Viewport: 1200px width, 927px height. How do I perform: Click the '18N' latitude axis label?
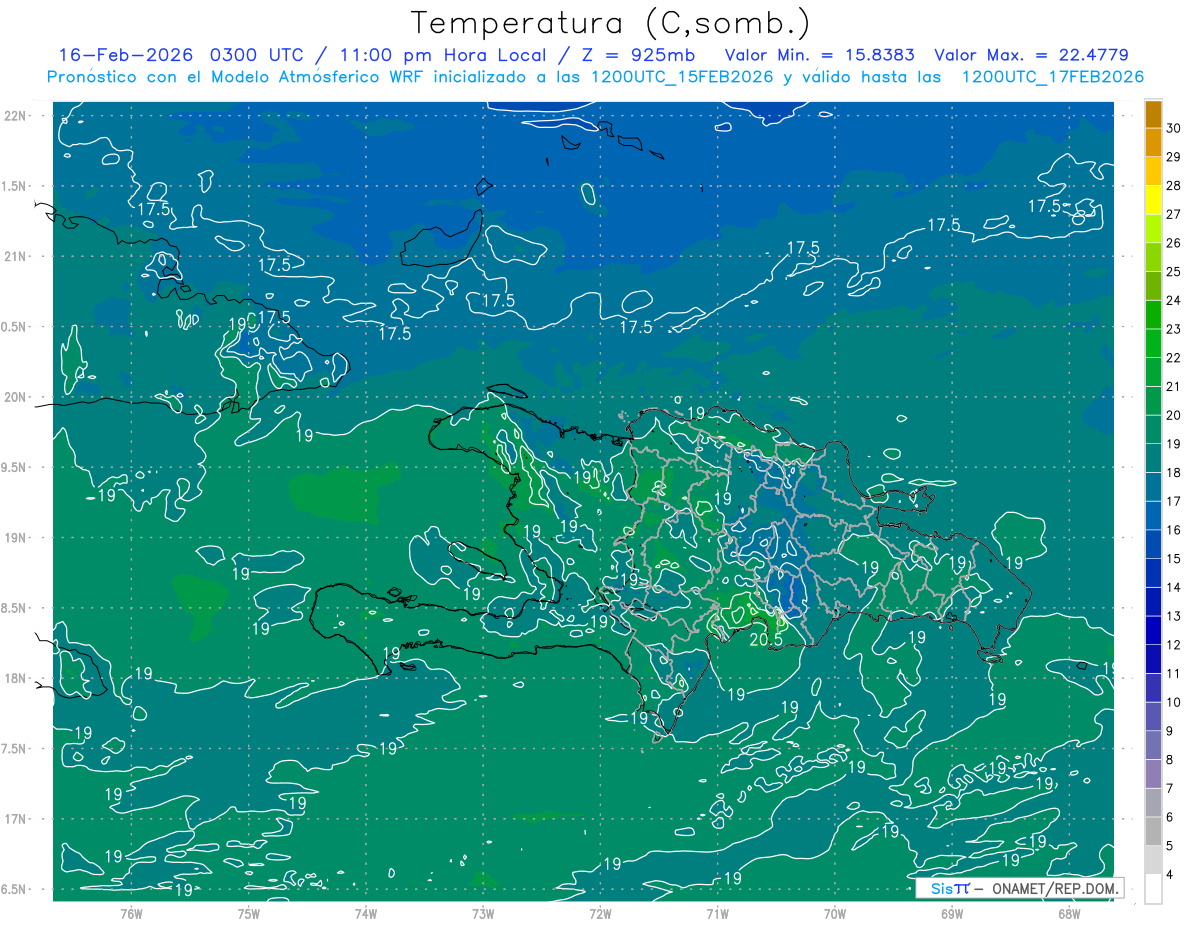click(17, 678)
